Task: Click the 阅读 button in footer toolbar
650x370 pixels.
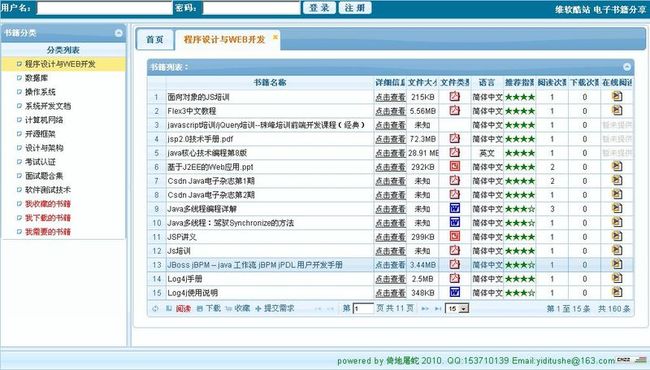Action: click(179, 309)
